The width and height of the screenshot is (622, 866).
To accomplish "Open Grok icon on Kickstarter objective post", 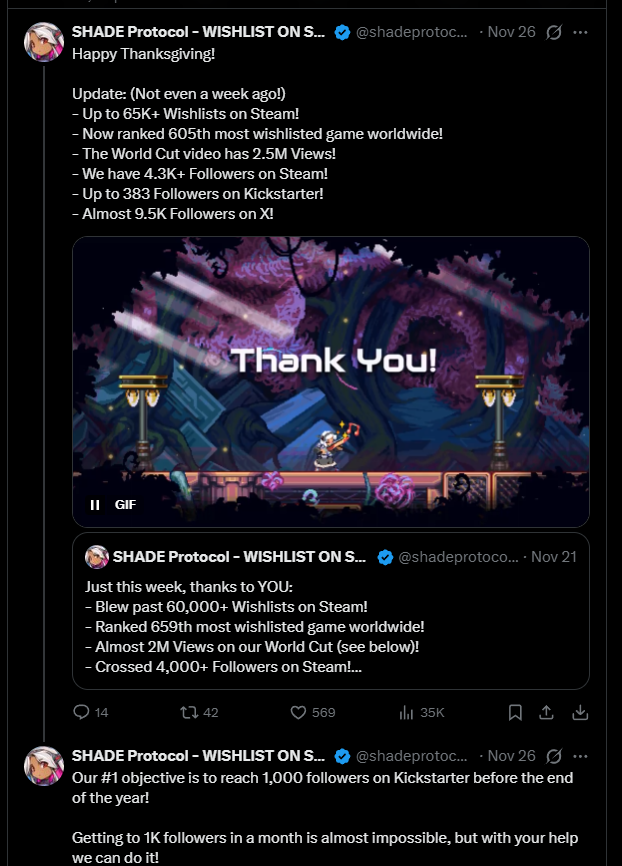I will pos(554,756).
